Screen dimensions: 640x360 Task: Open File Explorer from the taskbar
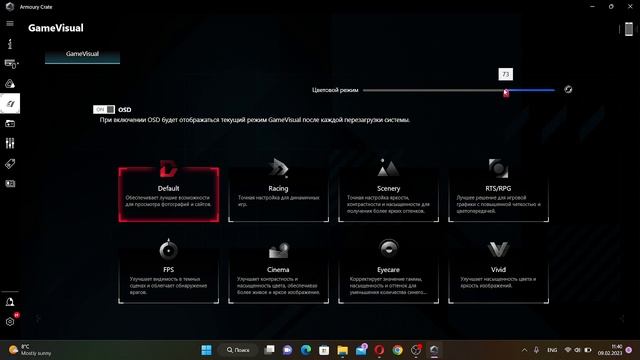click(x=342, y=350)
